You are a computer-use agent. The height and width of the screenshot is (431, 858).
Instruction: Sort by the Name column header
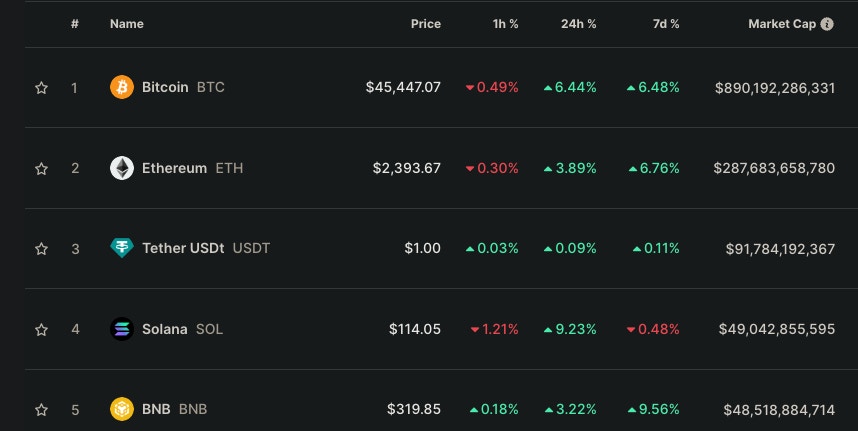pos(125,24)
